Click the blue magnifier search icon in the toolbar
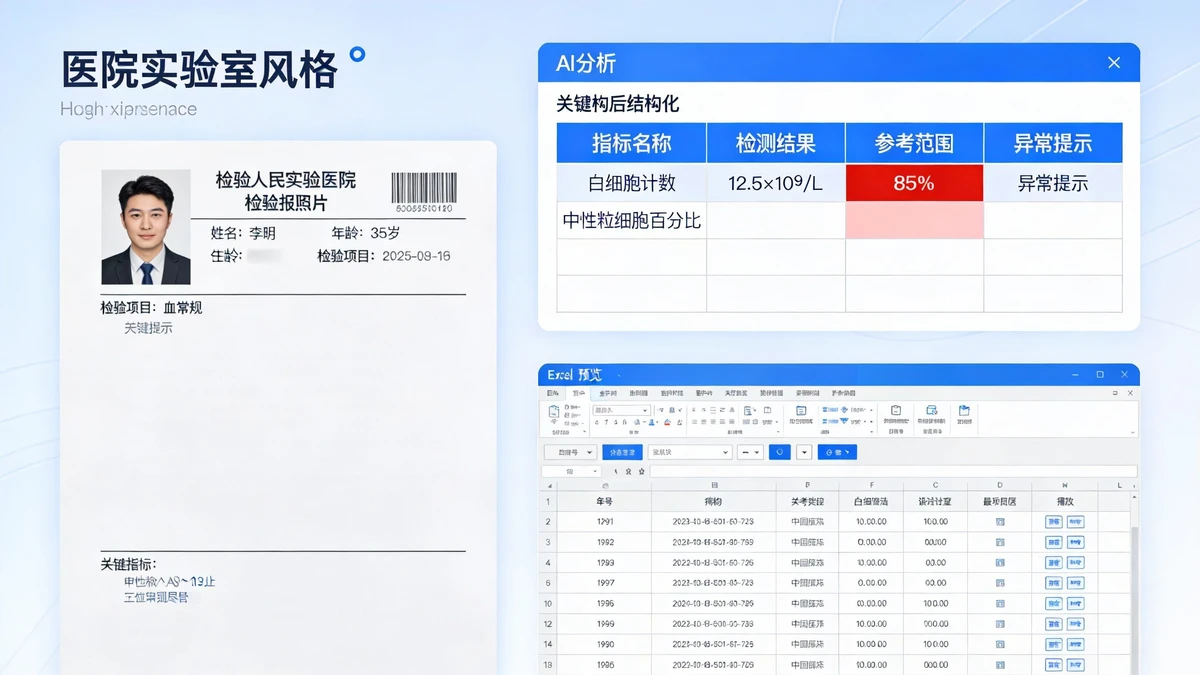1200x675 pixels. tap(779, 452)
